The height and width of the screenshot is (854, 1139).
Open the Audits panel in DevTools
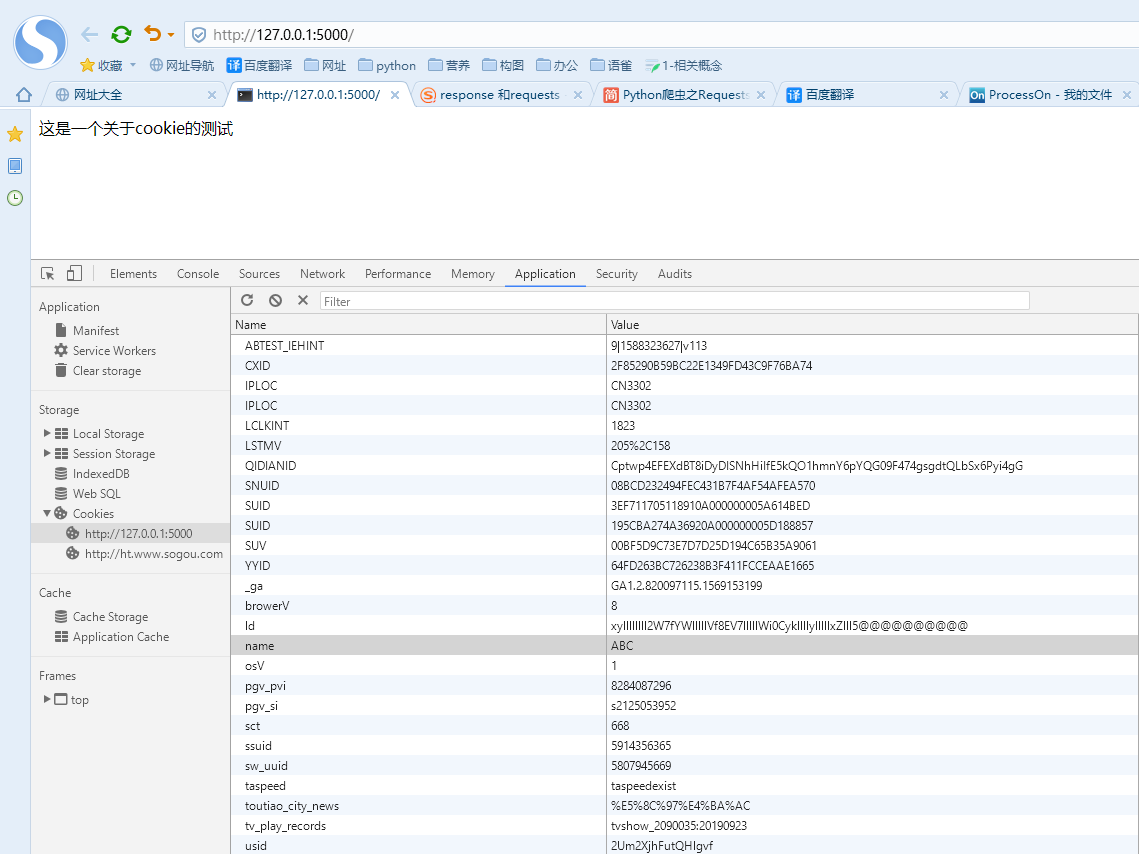675,274
